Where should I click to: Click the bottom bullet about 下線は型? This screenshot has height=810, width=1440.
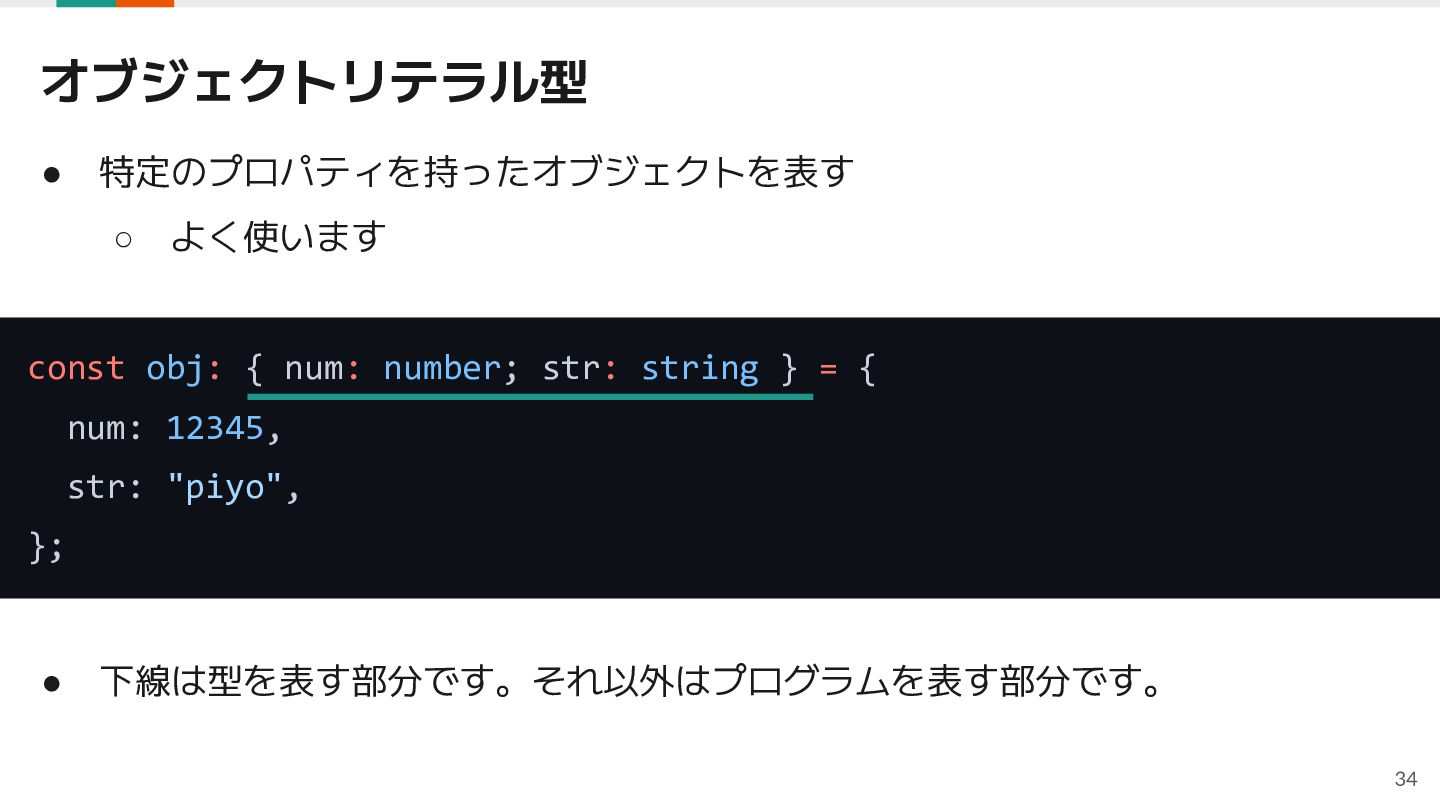[632, 682]
